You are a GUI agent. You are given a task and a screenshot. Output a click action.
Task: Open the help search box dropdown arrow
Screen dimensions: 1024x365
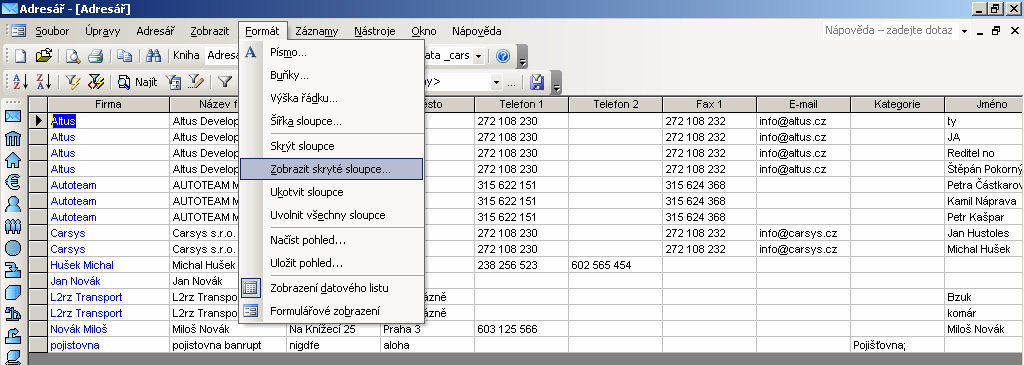pyautogui.click(x=964, y=31)
